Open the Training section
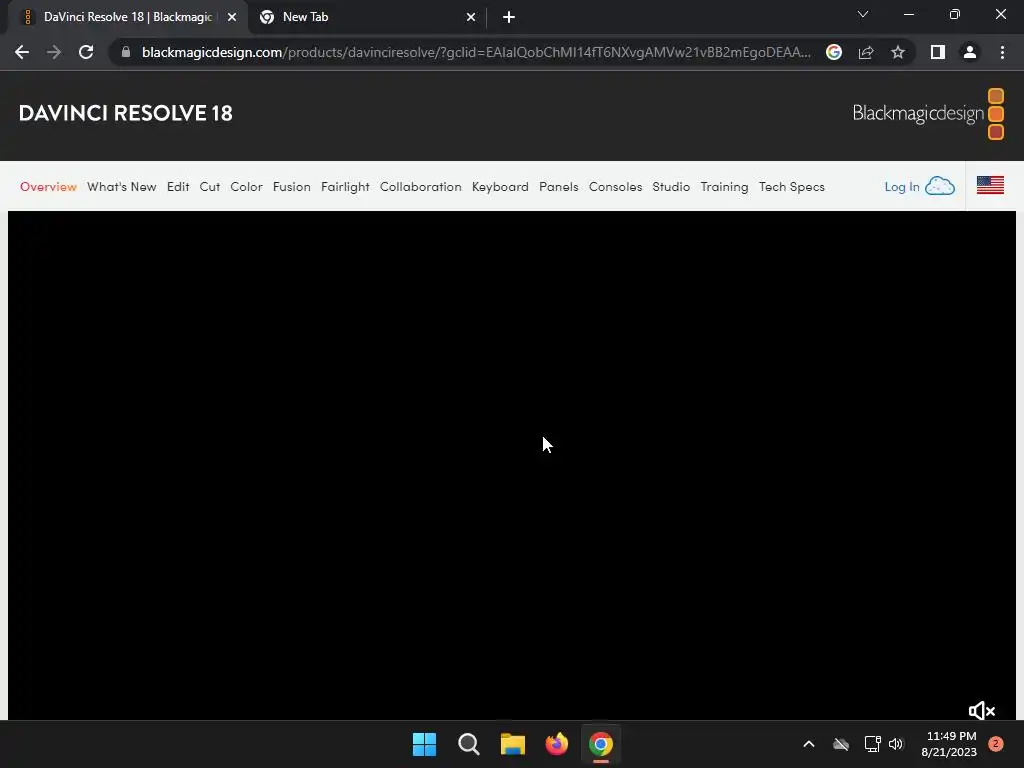This screenshot has height=768, width=1024. click(724, 187)
